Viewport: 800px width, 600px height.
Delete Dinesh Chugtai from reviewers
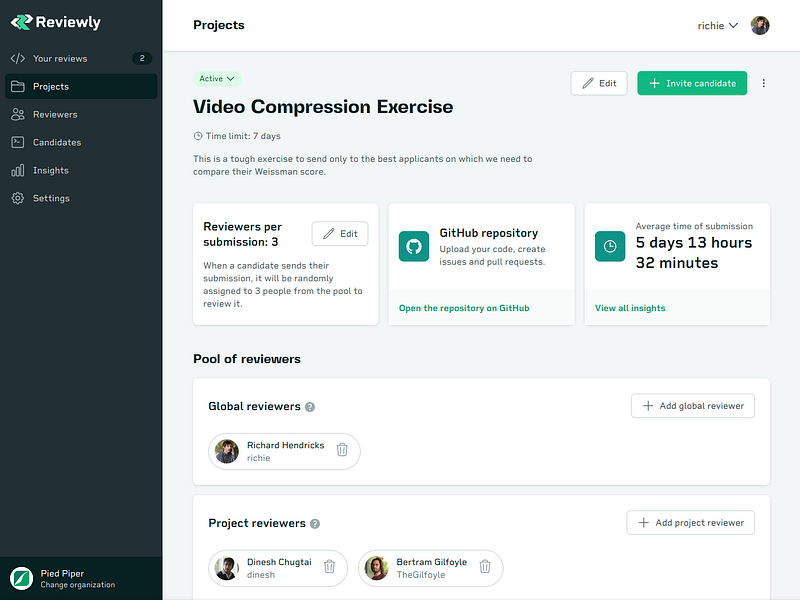point(330,566)
